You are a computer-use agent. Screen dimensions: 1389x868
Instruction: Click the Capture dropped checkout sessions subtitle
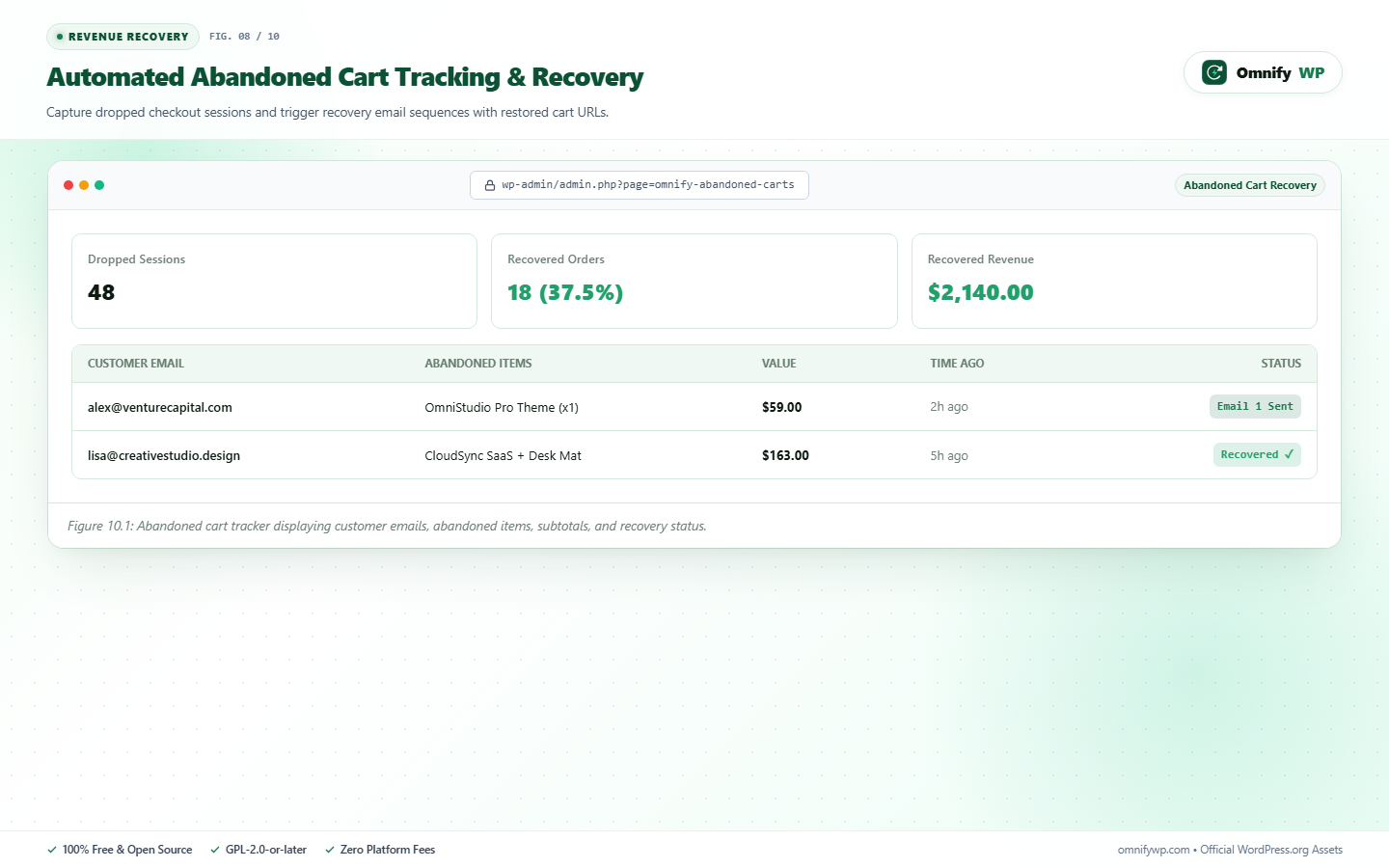(328, 112)
